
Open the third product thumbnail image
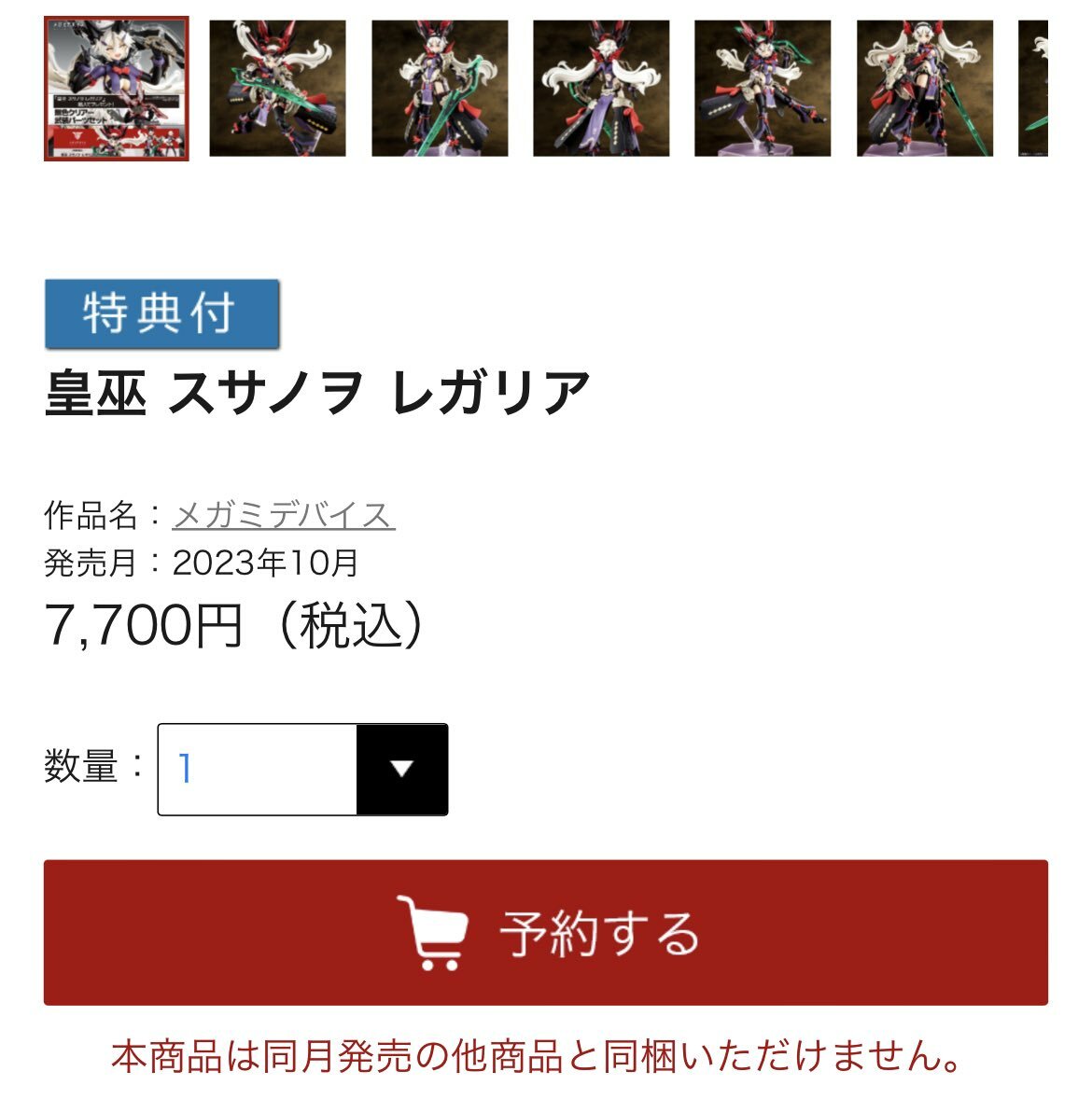[x=440, y=89]
